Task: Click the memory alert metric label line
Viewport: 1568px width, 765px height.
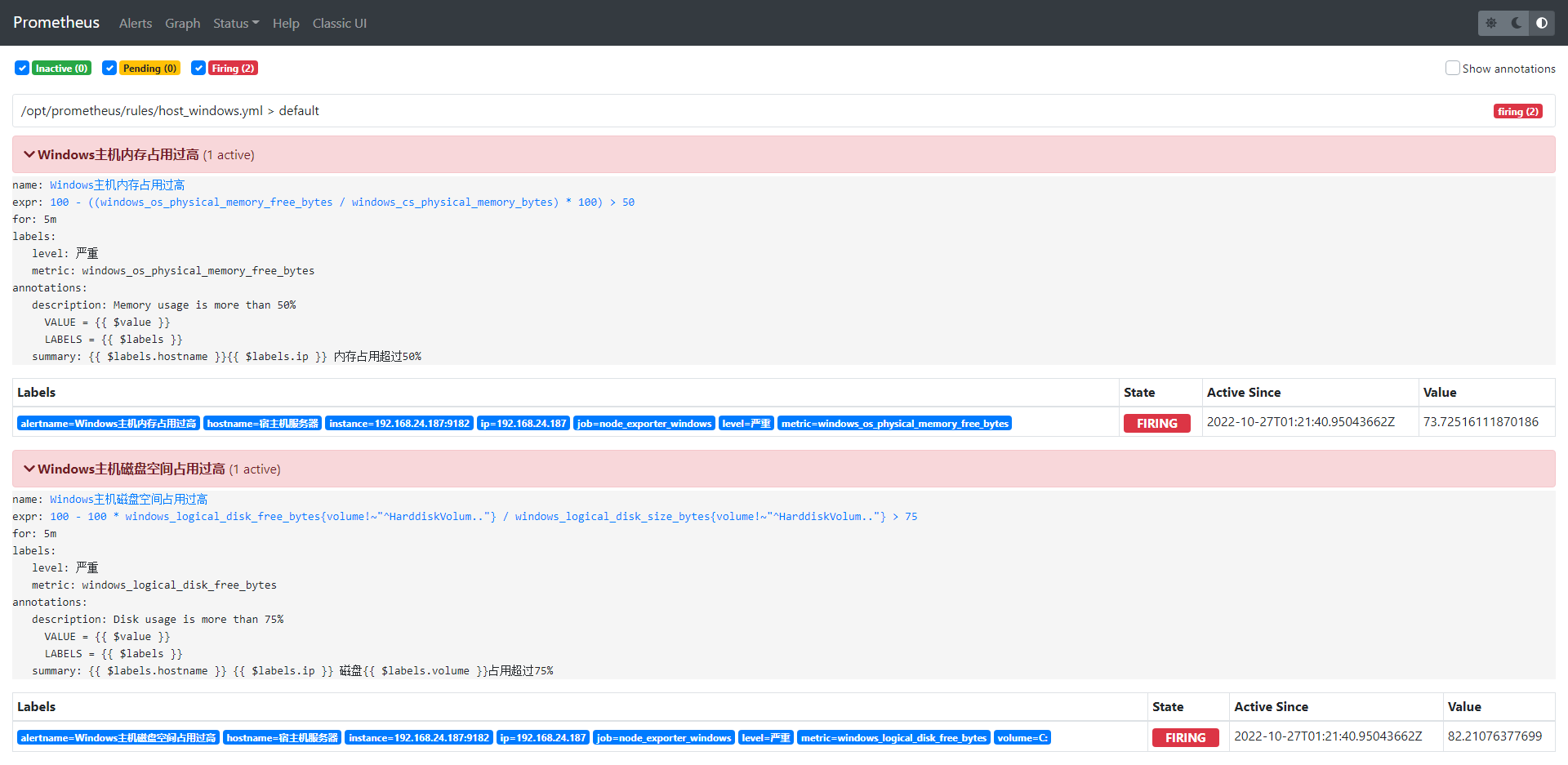Action: click(173, 271)
